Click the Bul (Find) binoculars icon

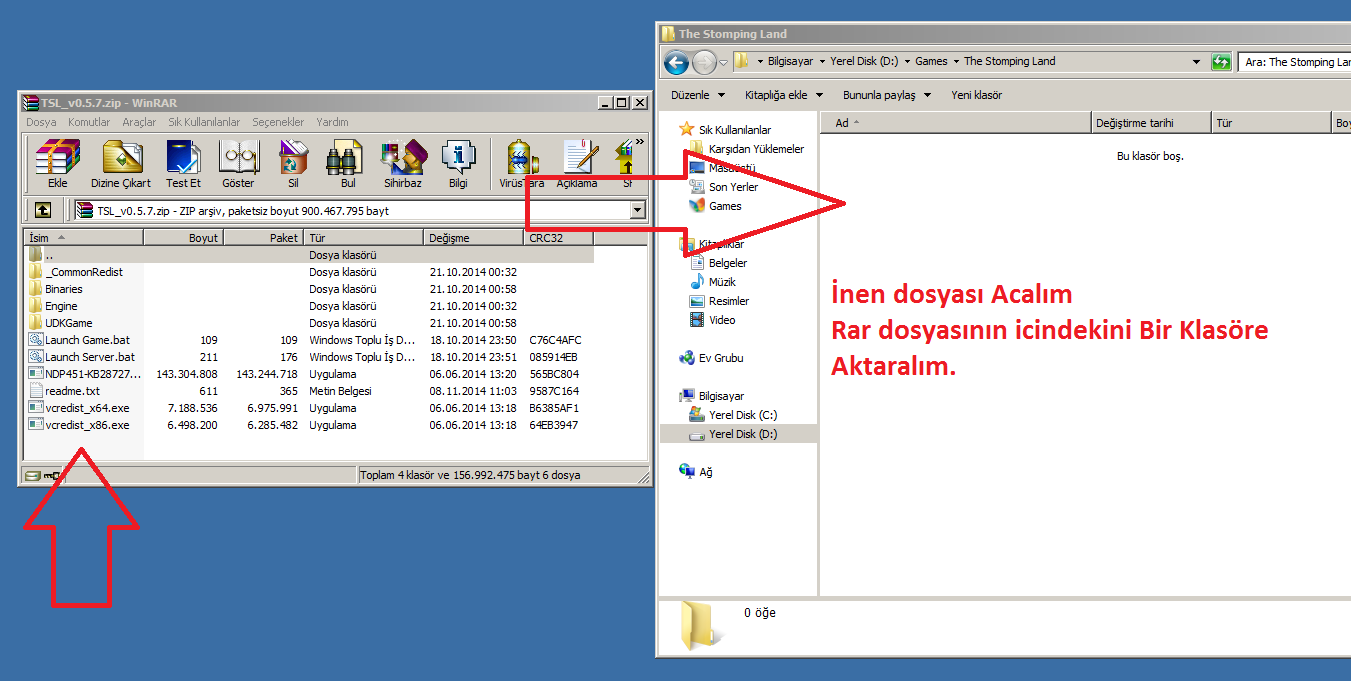pos(348,163)
